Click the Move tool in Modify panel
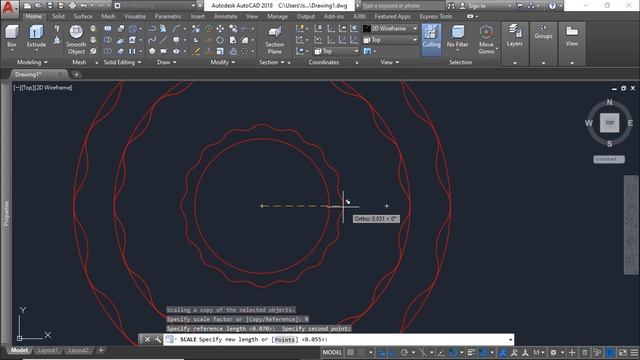The image size is (640, 360). [x=220, y=29]
